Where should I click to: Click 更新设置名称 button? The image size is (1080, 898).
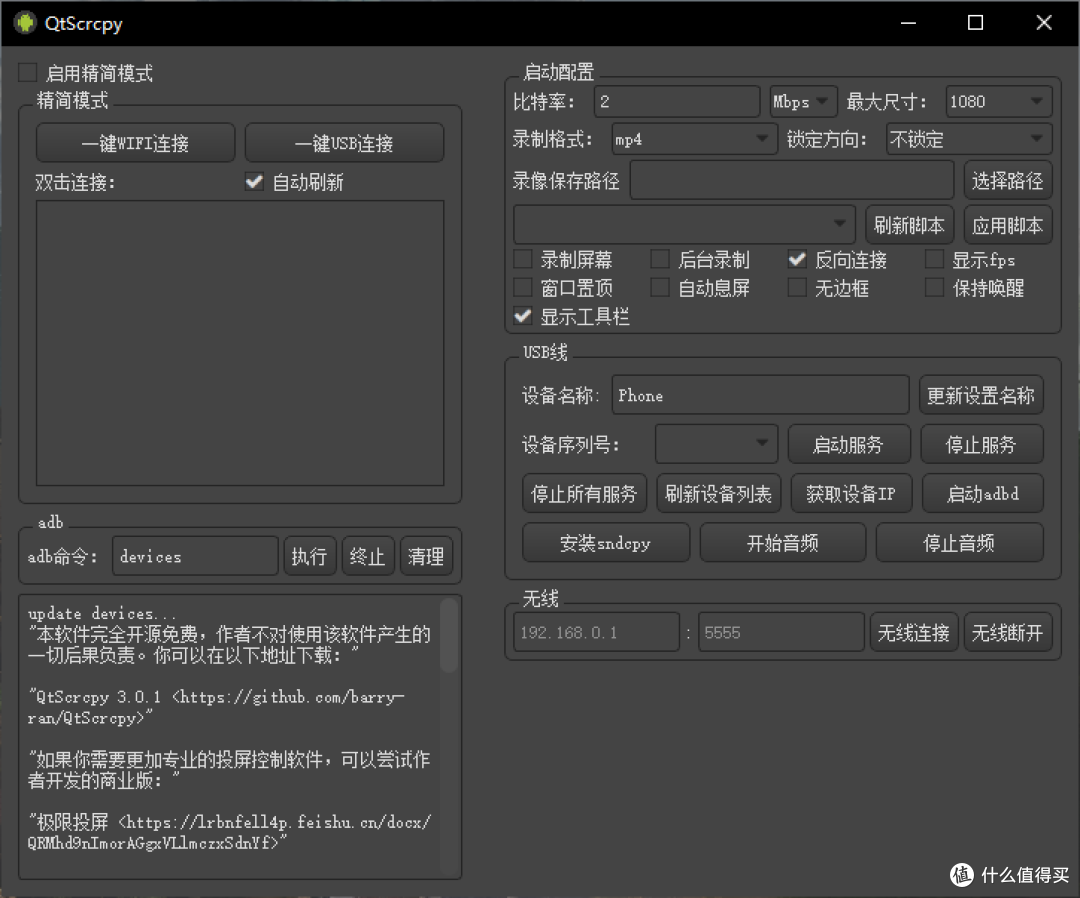pyautogui.click(x=981, y=395)
